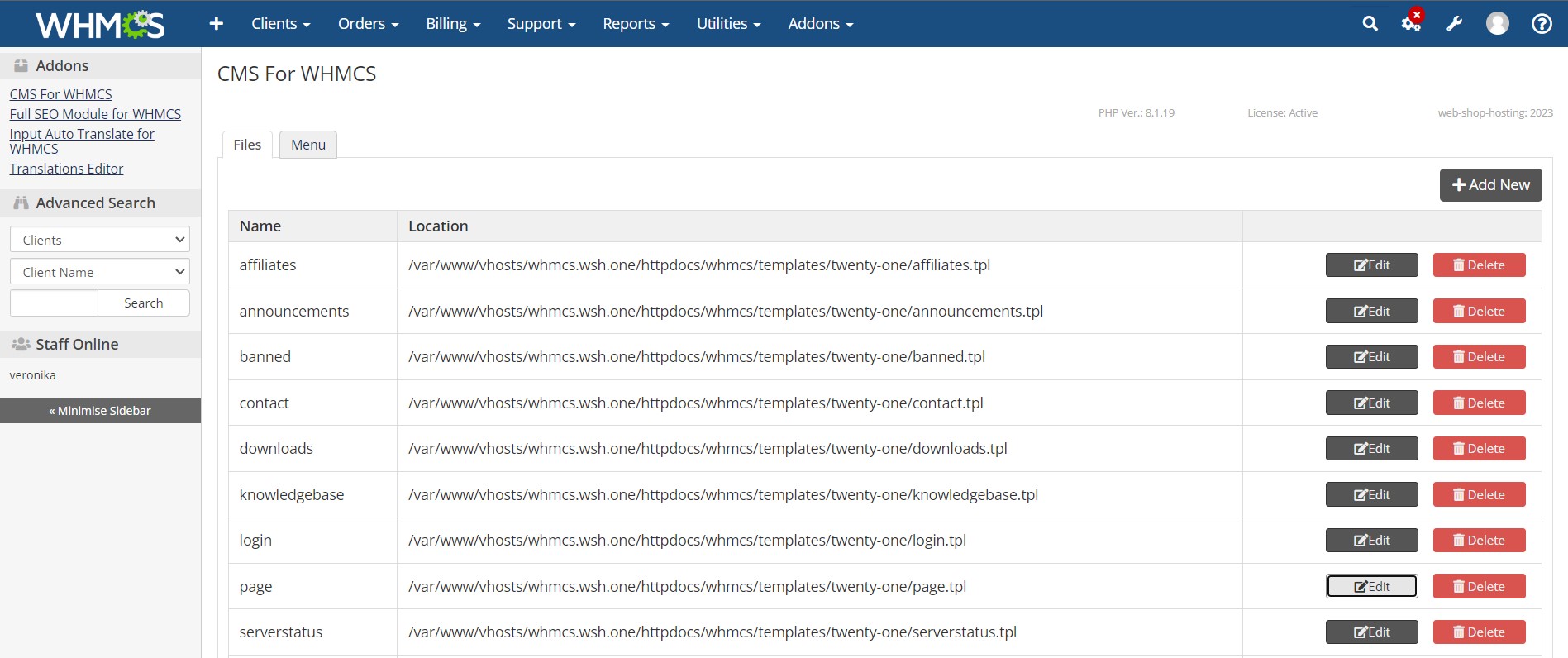1568x658 pixels.
Task: Edit the banned file
Action: tap(1371, 357)
